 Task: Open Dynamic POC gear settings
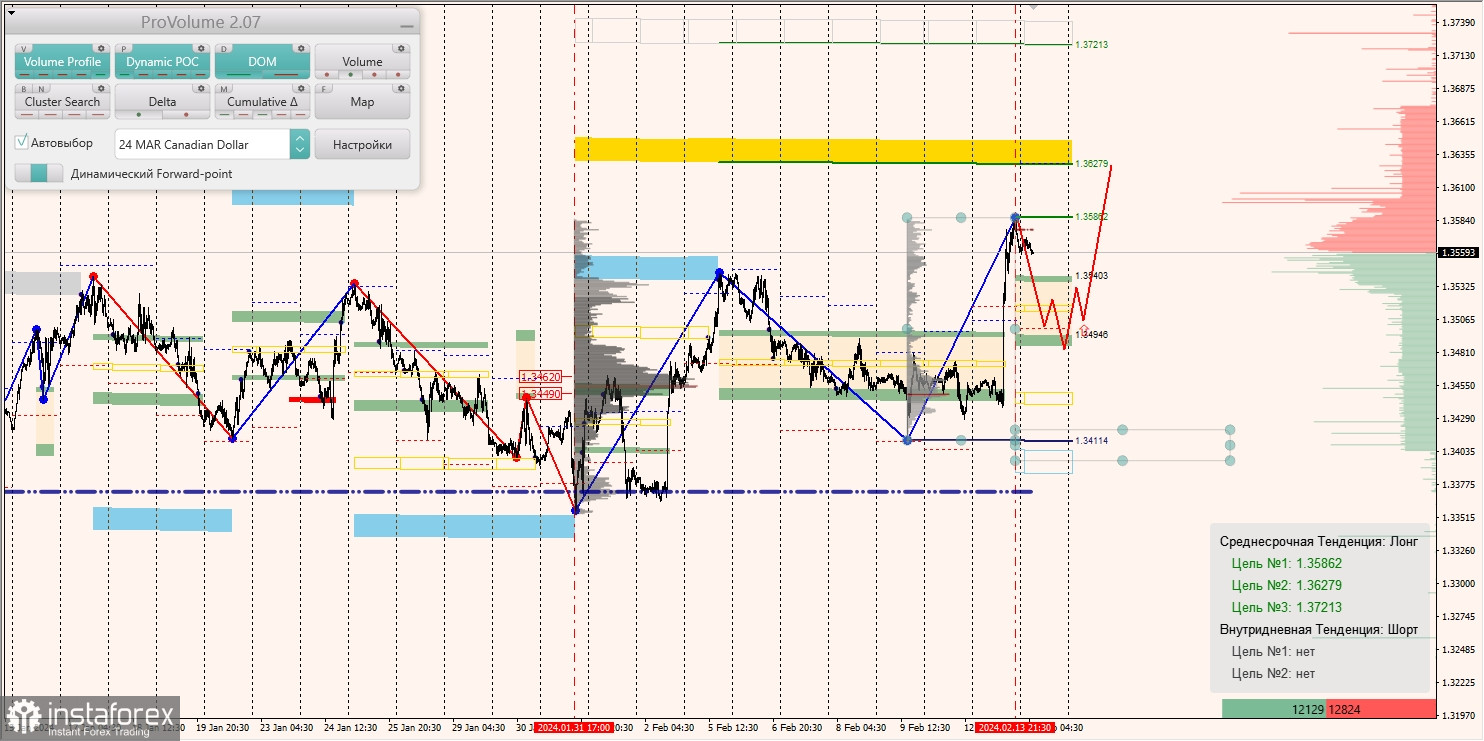(x=200, y=48)
